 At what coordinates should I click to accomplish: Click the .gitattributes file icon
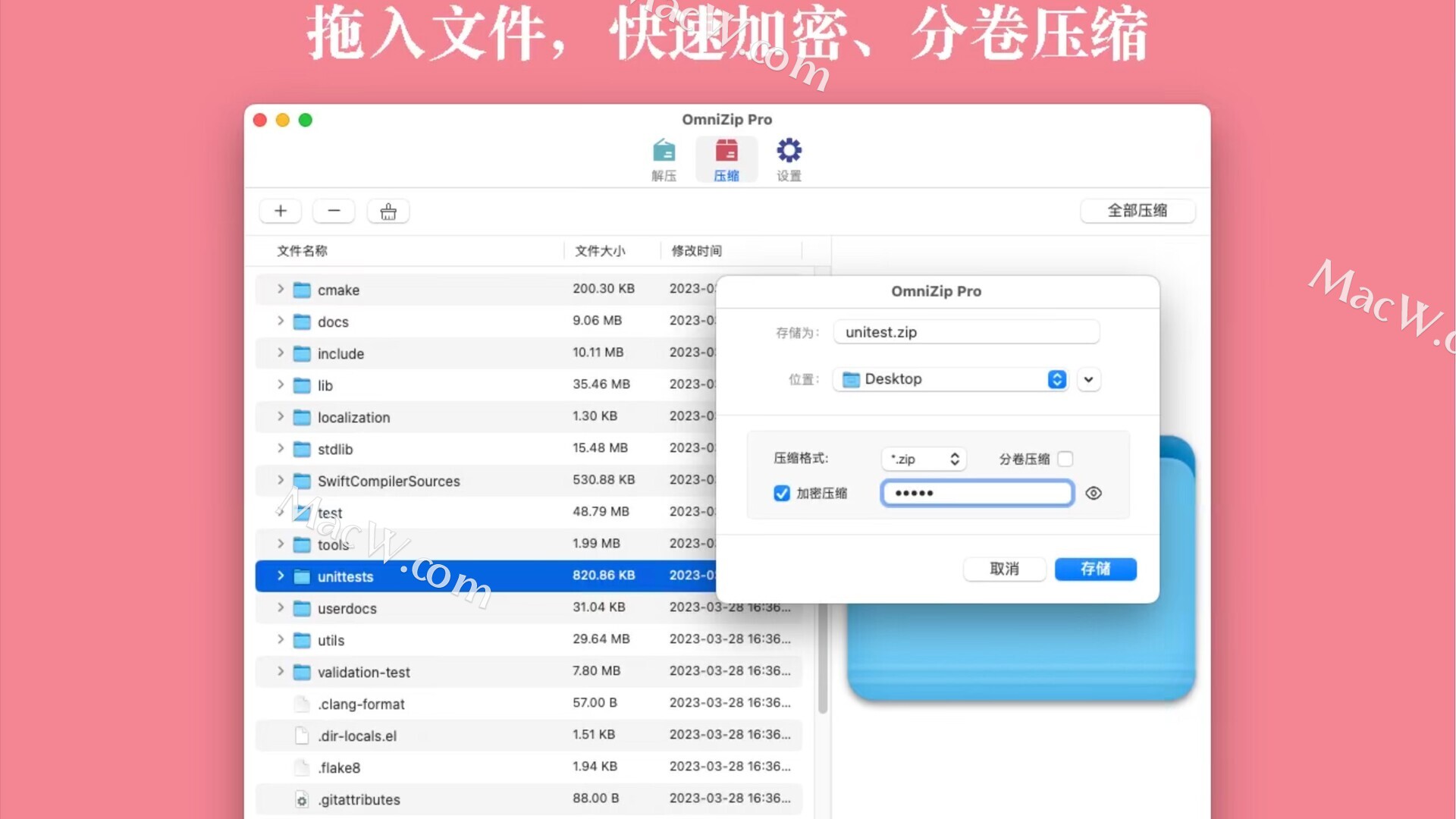coord(302,799)
